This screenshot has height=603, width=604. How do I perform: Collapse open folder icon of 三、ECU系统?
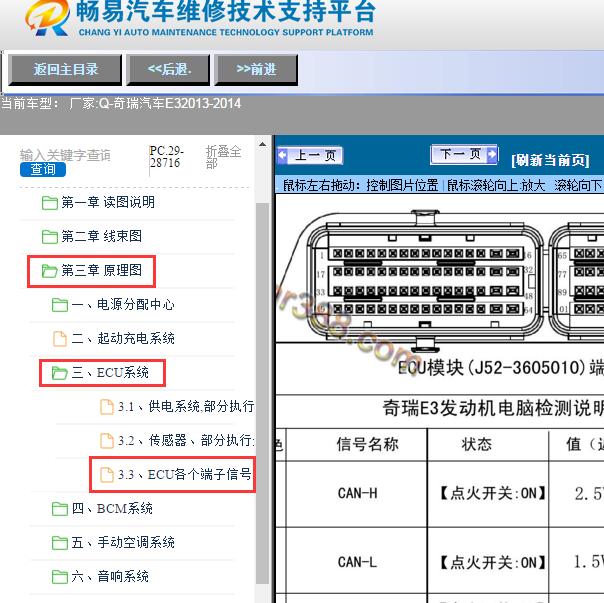60,373
